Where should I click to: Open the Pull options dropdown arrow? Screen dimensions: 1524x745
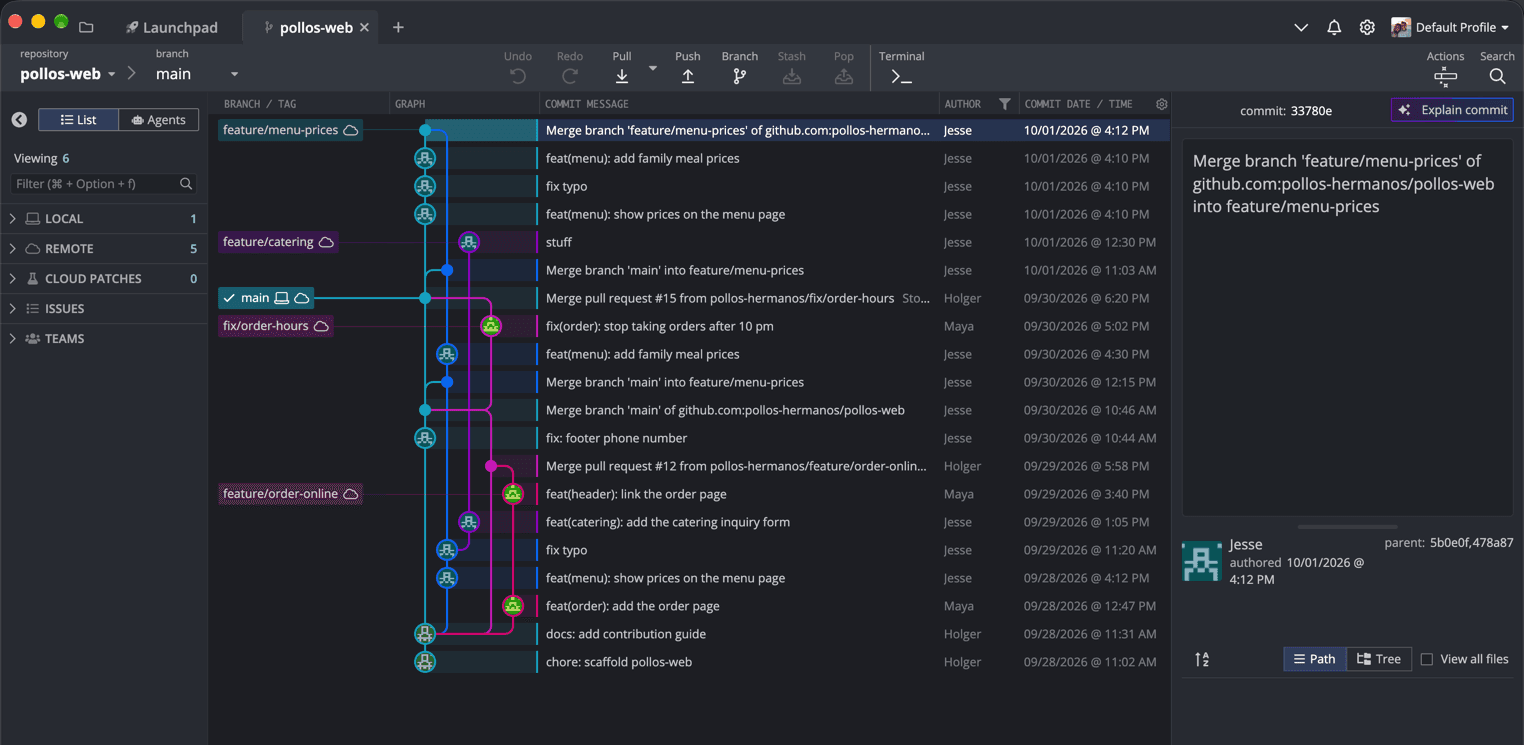(x=653, y=68)
